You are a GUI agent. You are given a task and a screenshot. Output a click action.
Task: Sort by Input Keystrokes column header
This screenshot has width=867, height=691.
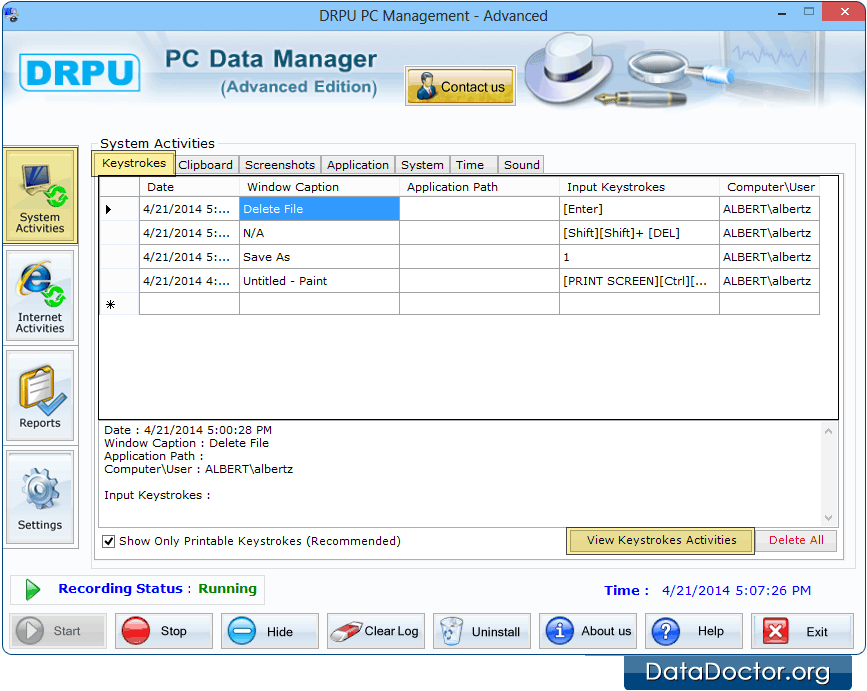(x=639, y=187)
